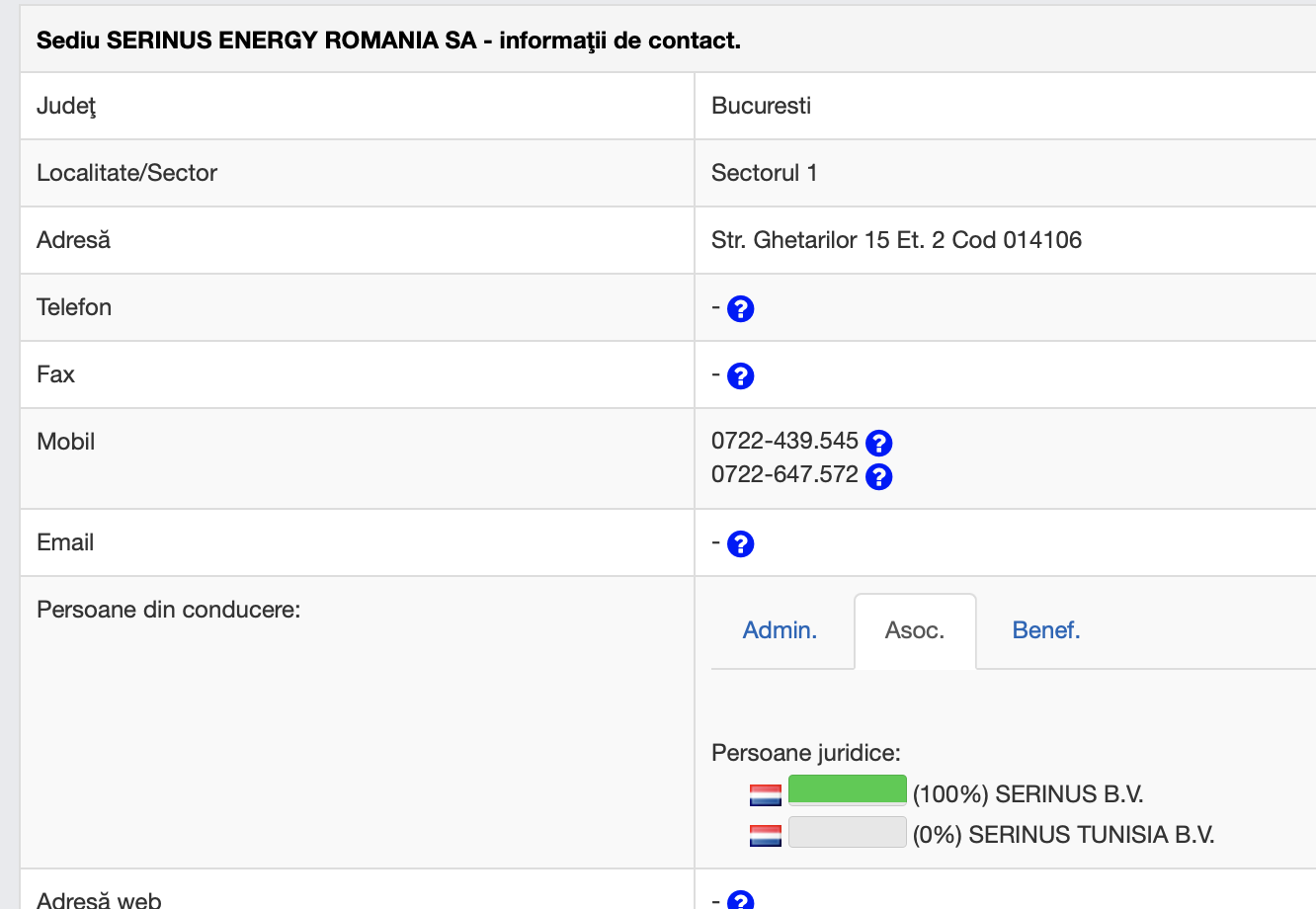Screen dimensions: 1316x909
Task: Click the Bucuresti county value
Action: tap(761, 106)
